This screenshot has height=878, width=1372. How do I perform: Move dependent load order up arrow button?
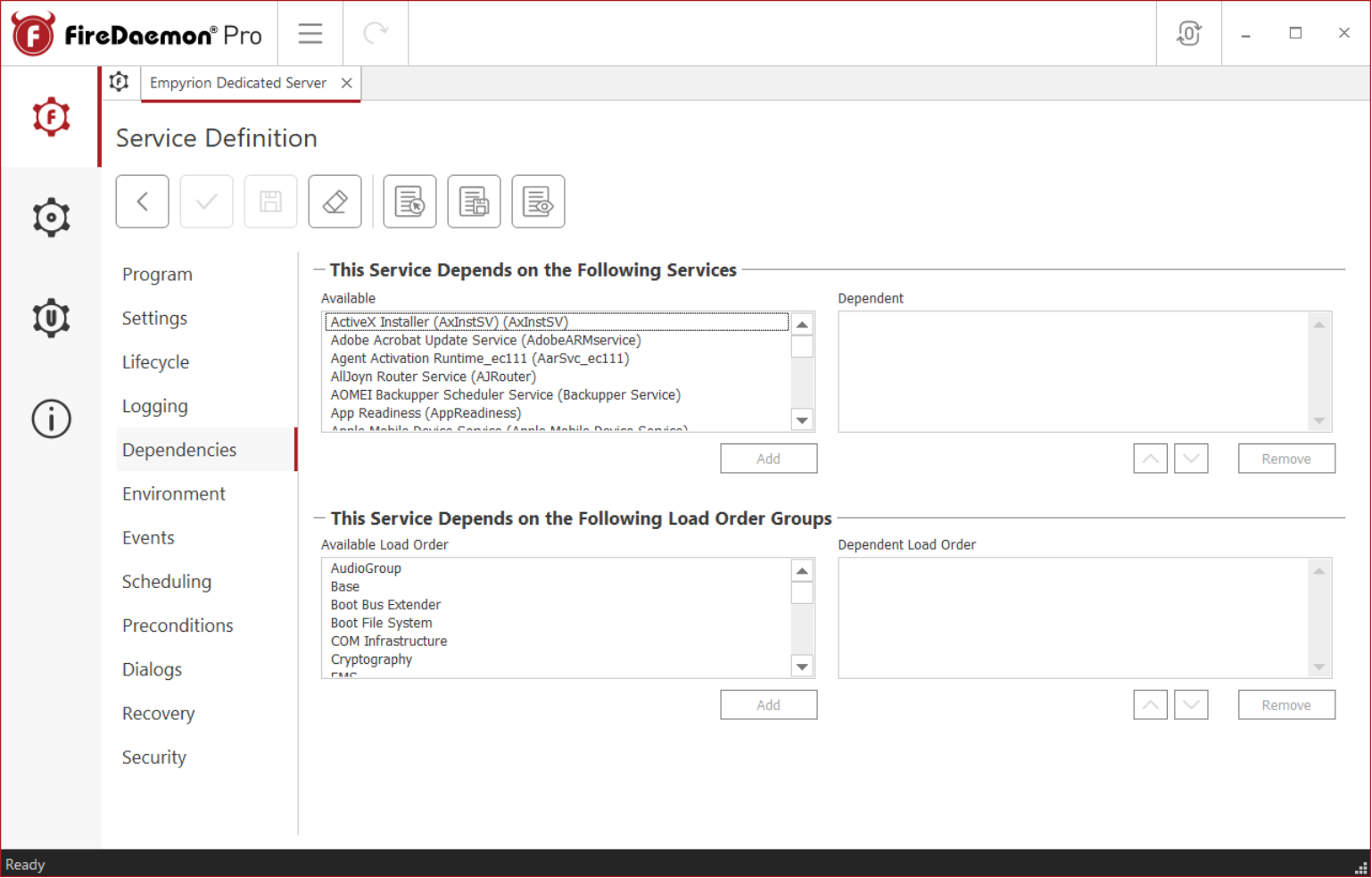(1151, 705)
